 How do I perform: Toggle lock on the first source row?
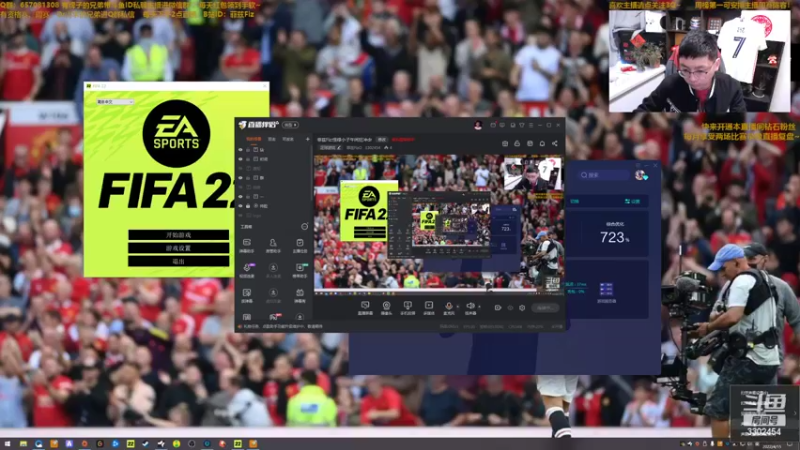[248, 150]
